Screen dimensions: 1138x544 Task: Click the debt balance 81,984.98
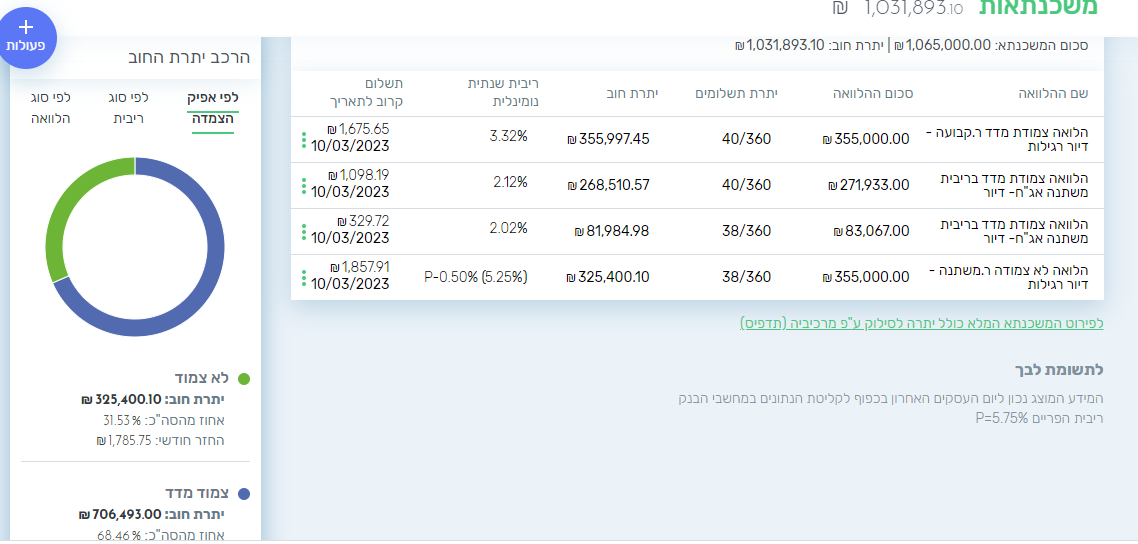611,231
